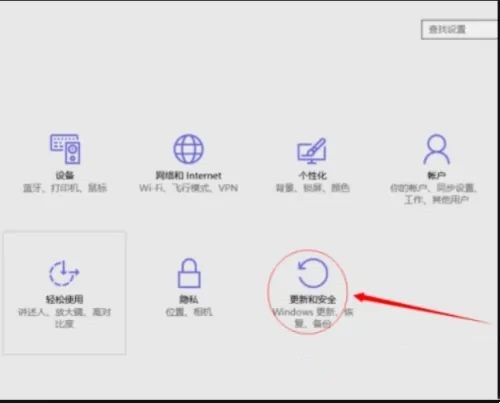
Task: Open the 网络和 Internet globe icon
Action: point(188,149)
